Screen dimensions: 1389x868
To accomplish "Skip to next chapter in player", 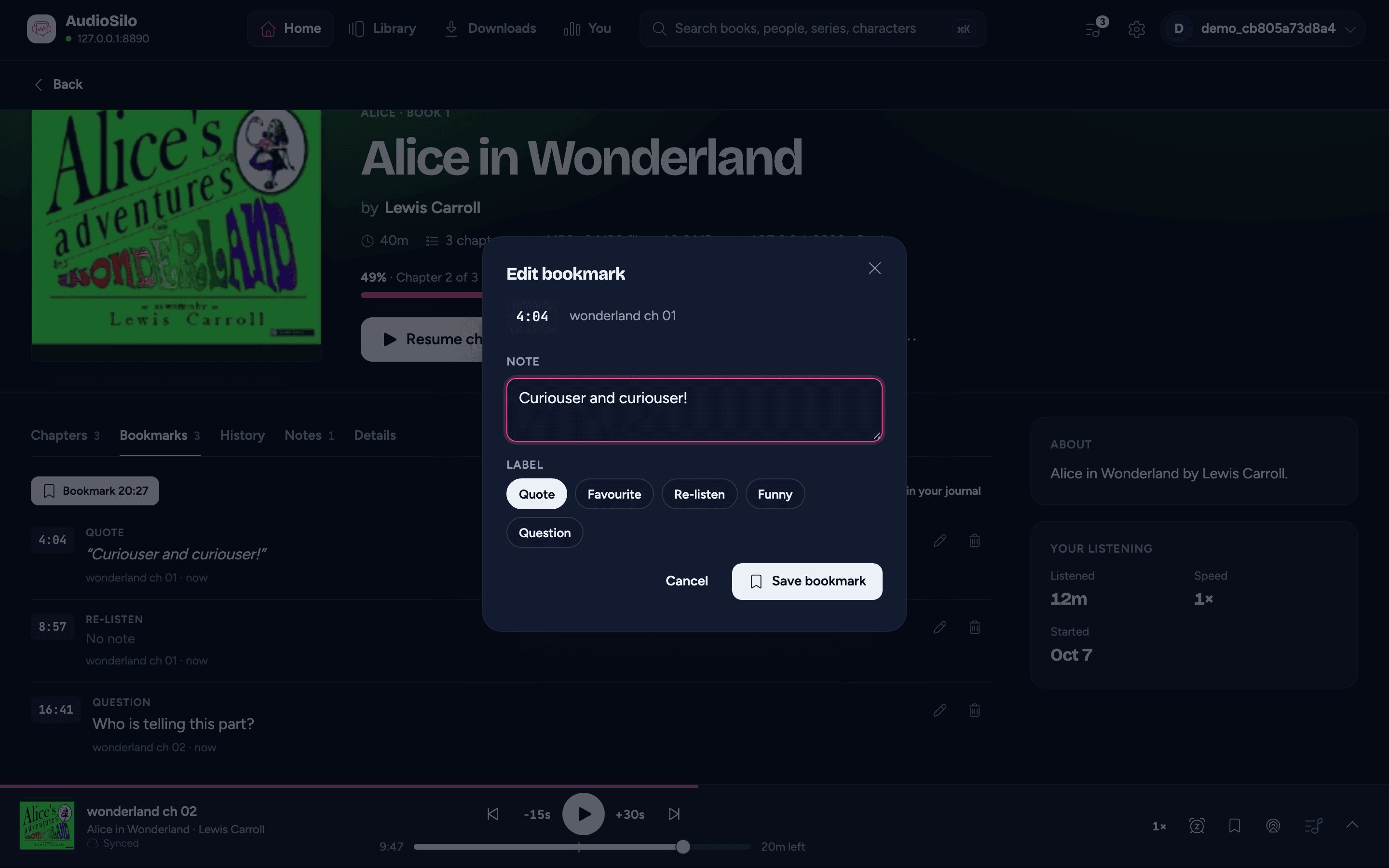I will pos(674,814).
